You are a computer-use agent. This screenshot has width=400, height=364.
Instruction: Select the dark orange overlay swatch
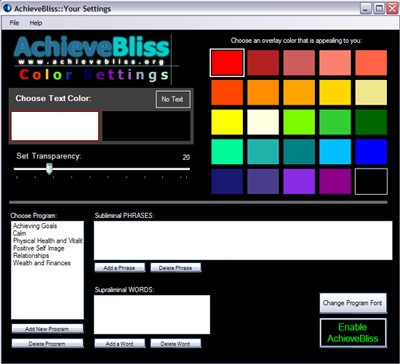[x=263, y=92]
